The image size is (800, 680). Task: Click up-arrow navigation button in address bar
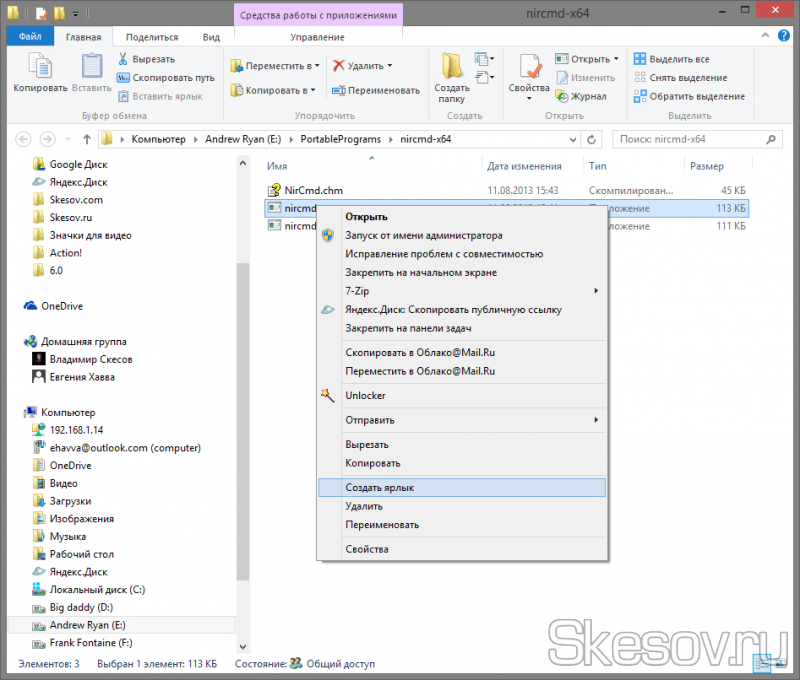[87, 139]
